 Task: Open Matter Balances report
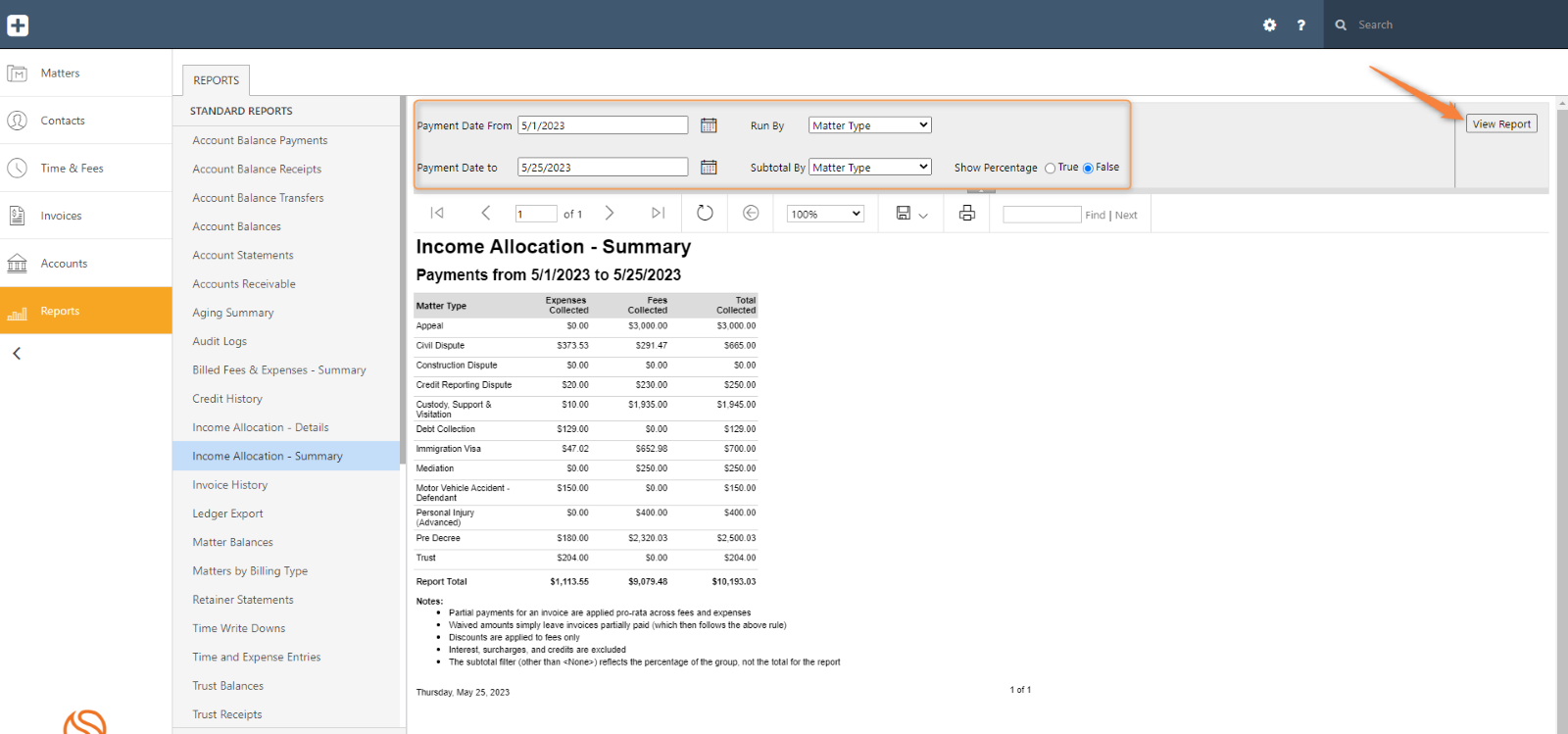(232, 542)
